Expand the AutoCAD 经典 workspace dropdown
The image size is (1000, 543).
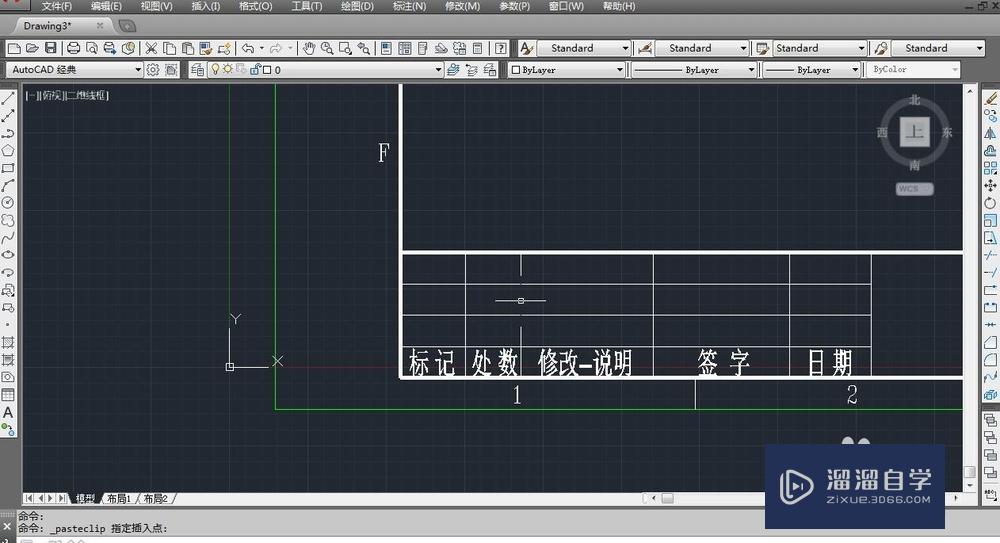tap(138, 70)
